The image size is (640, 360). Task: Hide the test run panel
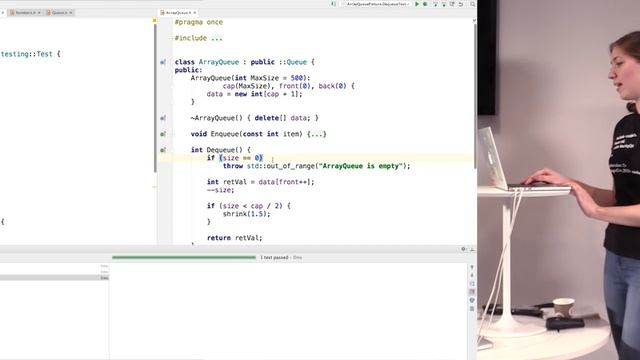(x=472, y=249)
